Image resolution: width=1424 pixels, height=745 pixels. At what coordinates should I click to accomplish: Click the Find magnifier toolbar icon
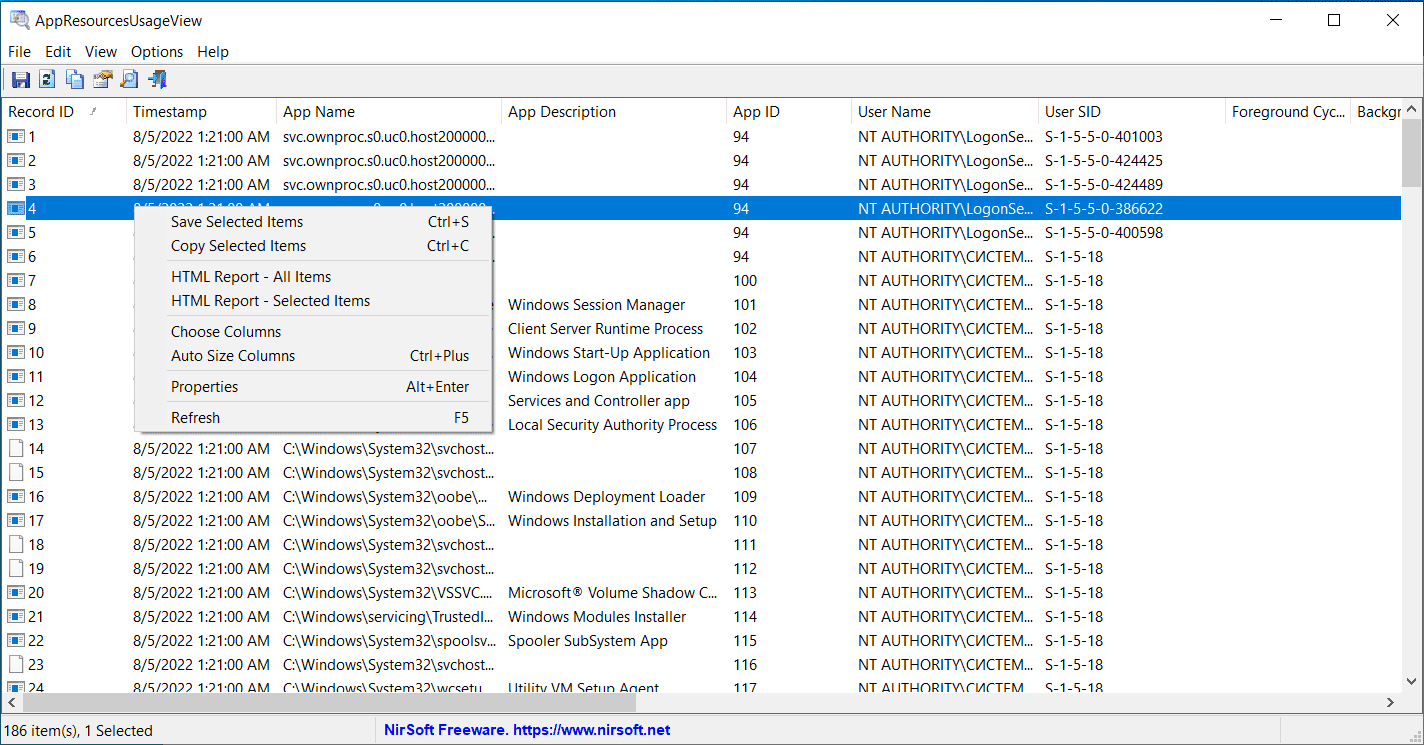pos(129,80)
